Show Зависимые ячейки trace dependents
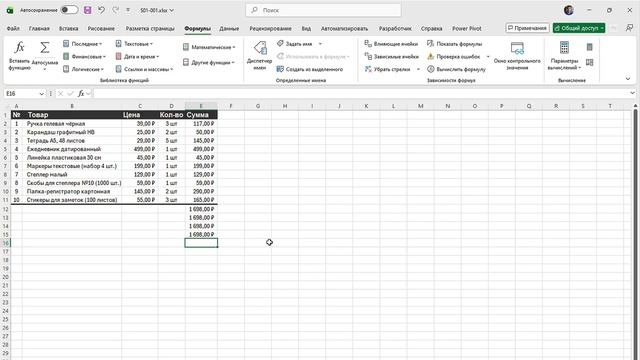640x360 pixels. click(391, 56)
